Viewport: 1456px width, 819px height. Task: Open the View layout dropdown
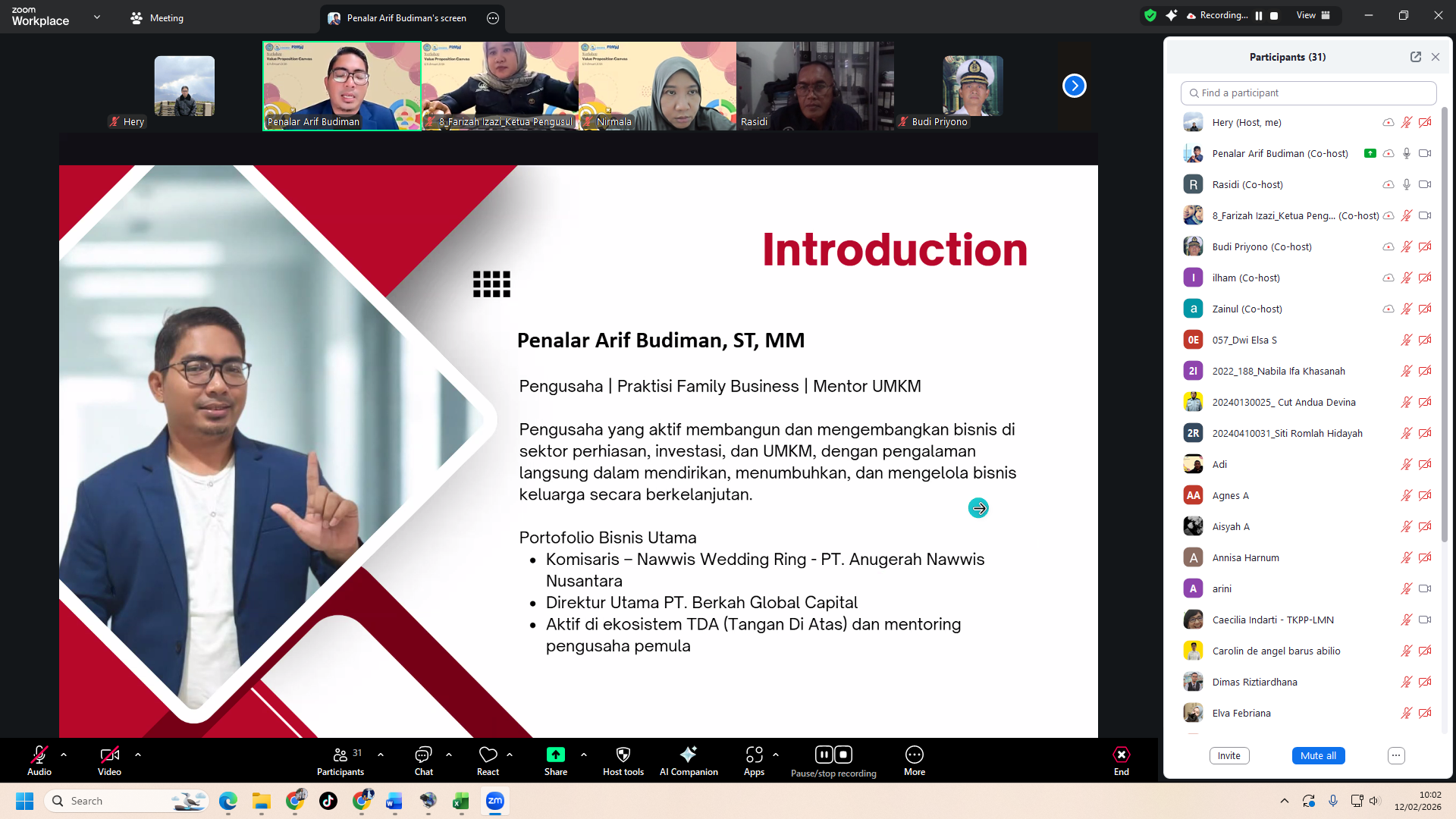pos(1313,15)
